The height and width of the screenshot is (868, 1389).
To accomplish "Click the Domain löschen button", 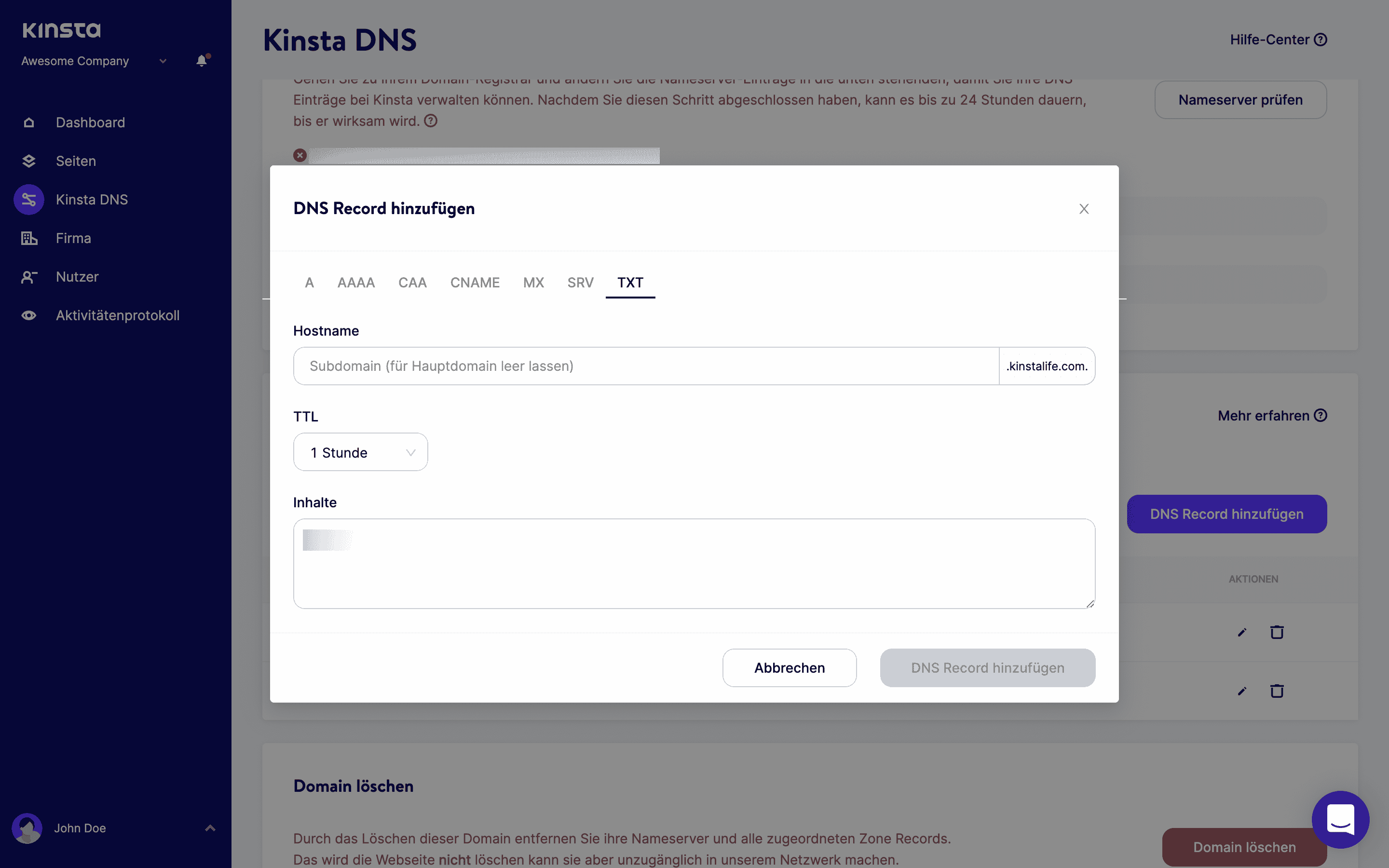I will coord(1244,847).
